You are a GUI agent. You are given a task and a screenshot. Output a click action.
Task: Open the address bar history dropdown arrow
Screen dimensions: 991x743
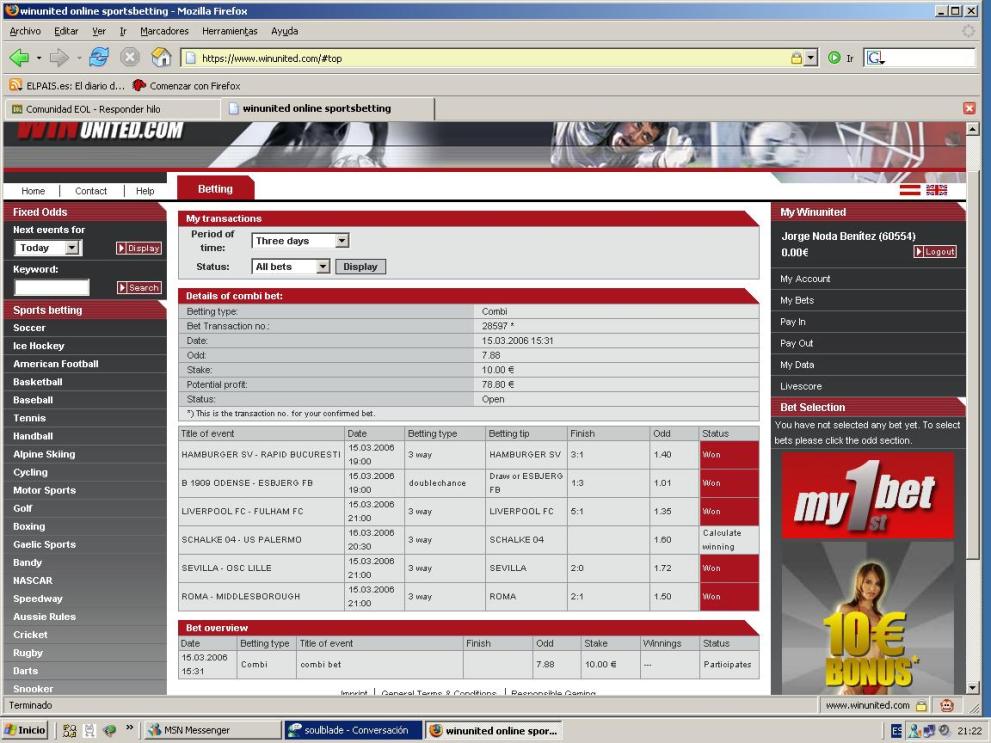click(811, 58)
